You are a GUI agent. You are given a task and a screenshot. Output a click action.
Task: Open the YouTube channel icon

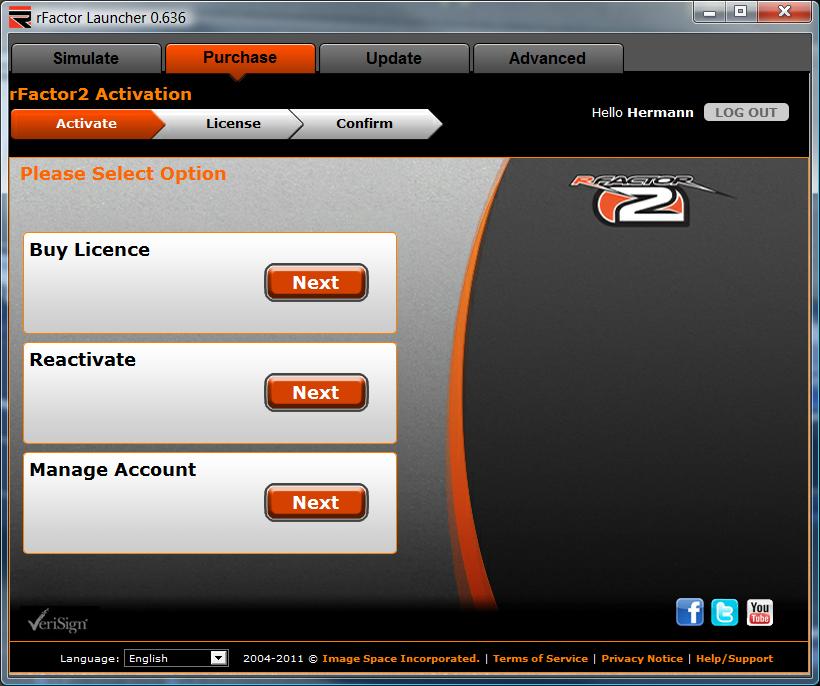[760, 612]
